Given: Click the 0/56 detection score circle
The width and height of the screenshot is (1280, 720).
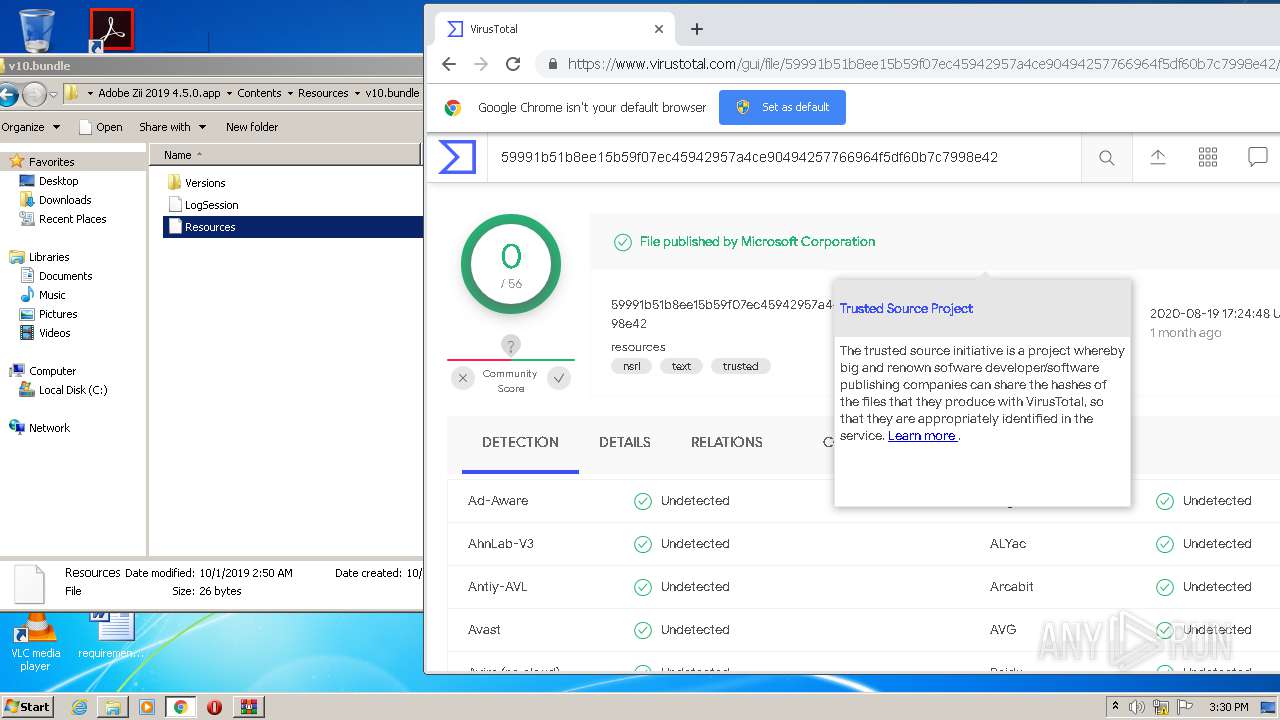Looking at the screenshot, I should (511, 264).
